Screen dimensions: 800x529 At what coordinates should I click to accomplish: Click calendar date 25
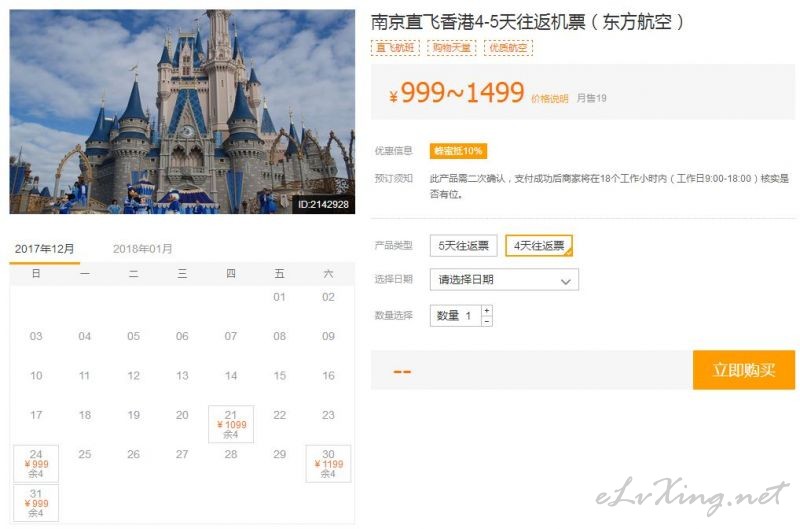[85, 454]
